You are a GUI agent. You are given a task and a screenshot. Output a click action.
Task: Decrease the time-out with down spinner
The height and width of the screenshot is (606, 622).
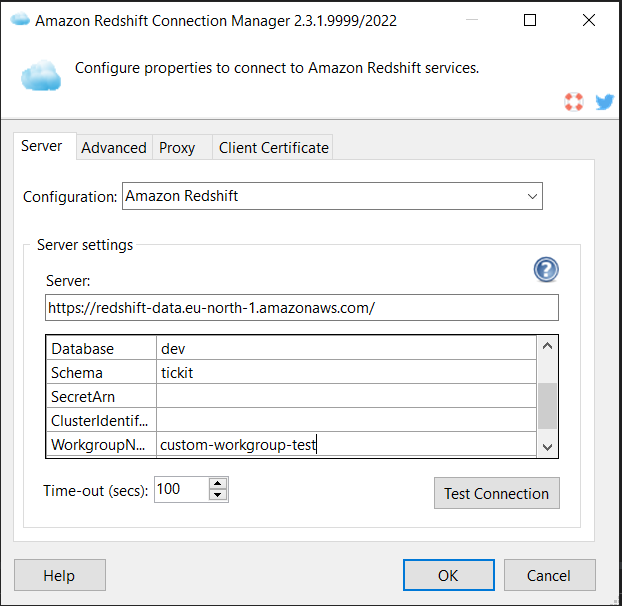tap(217, 495)
